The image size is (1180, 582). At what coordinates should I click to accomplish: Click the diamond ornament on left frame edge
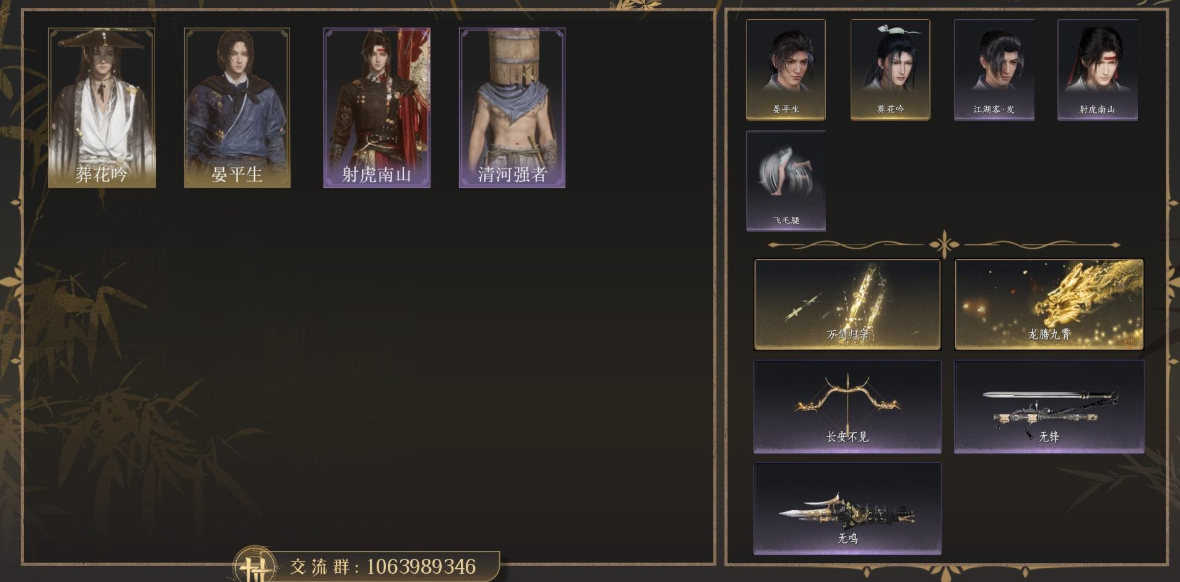click(x=10, y=282)
